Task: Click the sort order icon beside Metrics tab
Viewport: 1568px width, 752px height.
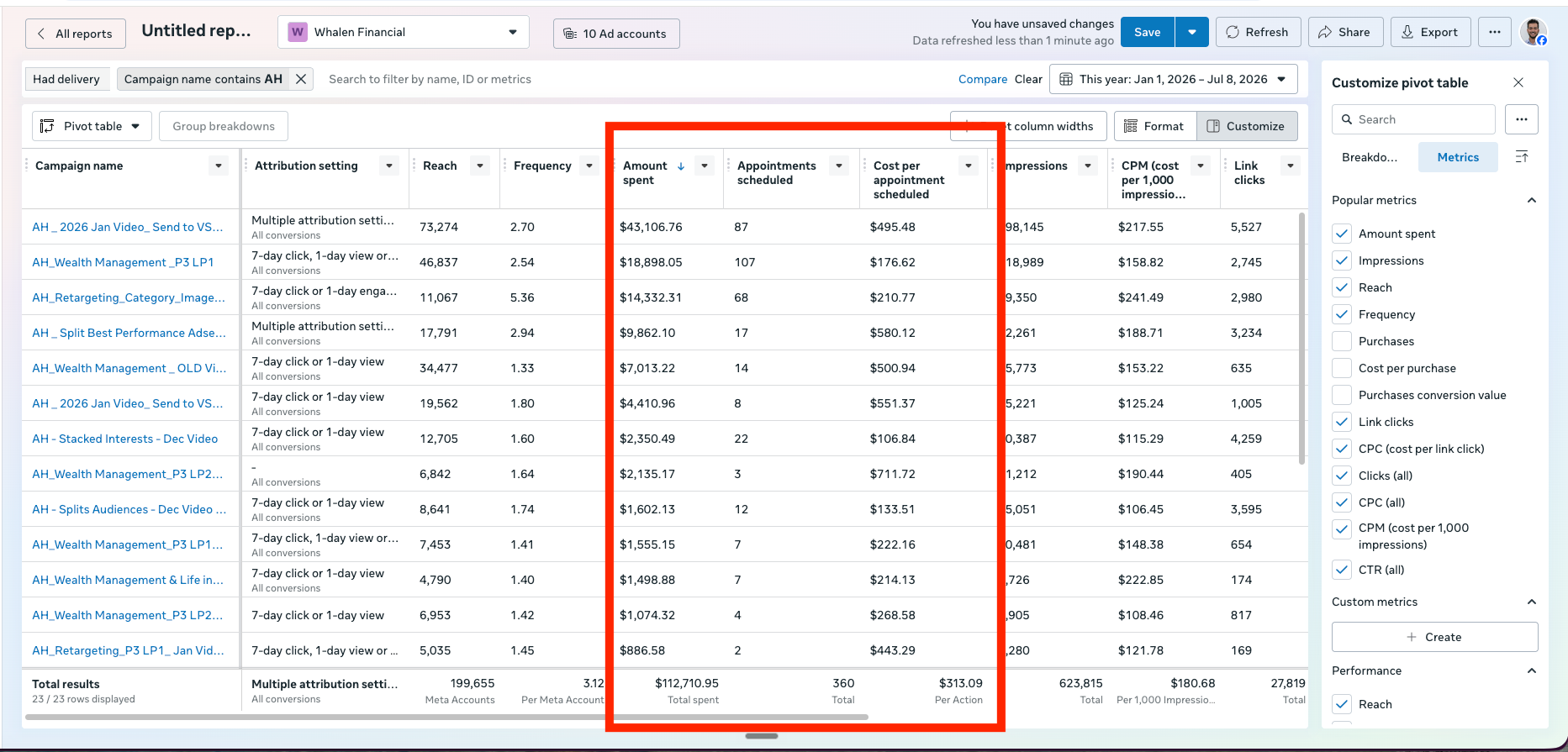Action: 1522,157
